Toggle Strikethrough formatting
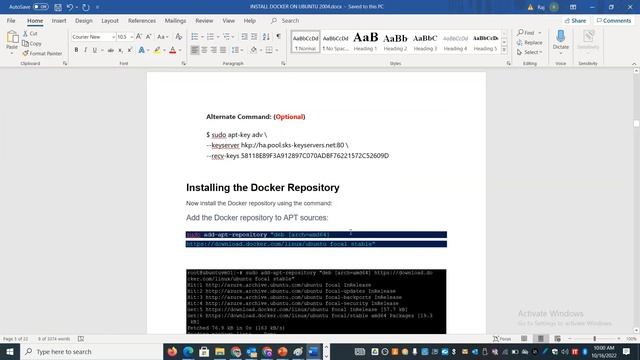The image size is (640, 360). click(x=111, y=50)
